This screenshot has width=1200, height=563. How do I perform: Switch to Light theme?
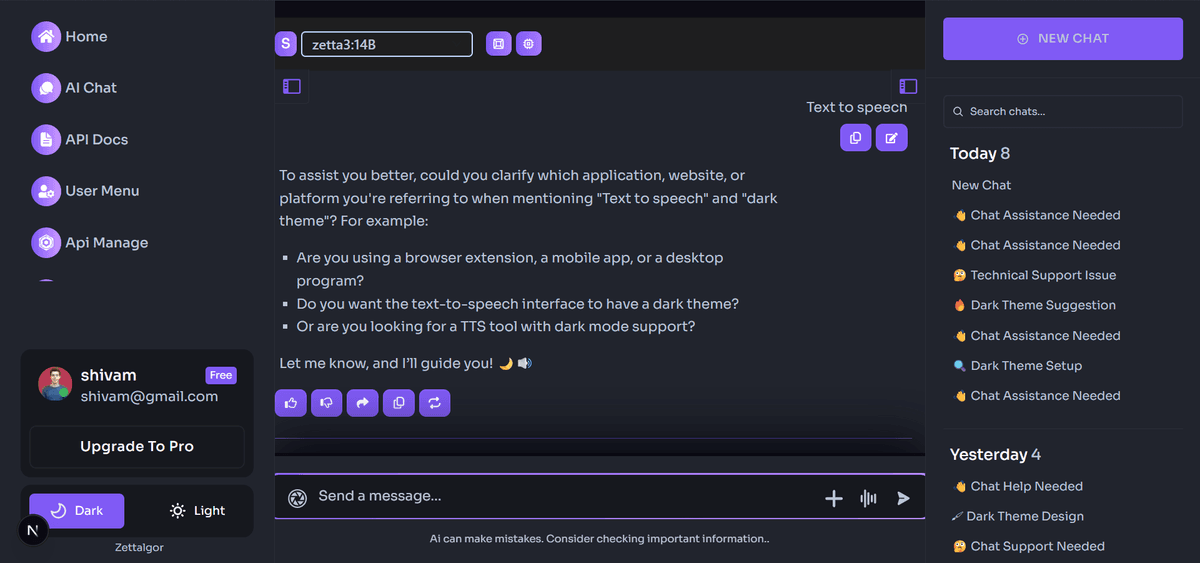[197, 511]
